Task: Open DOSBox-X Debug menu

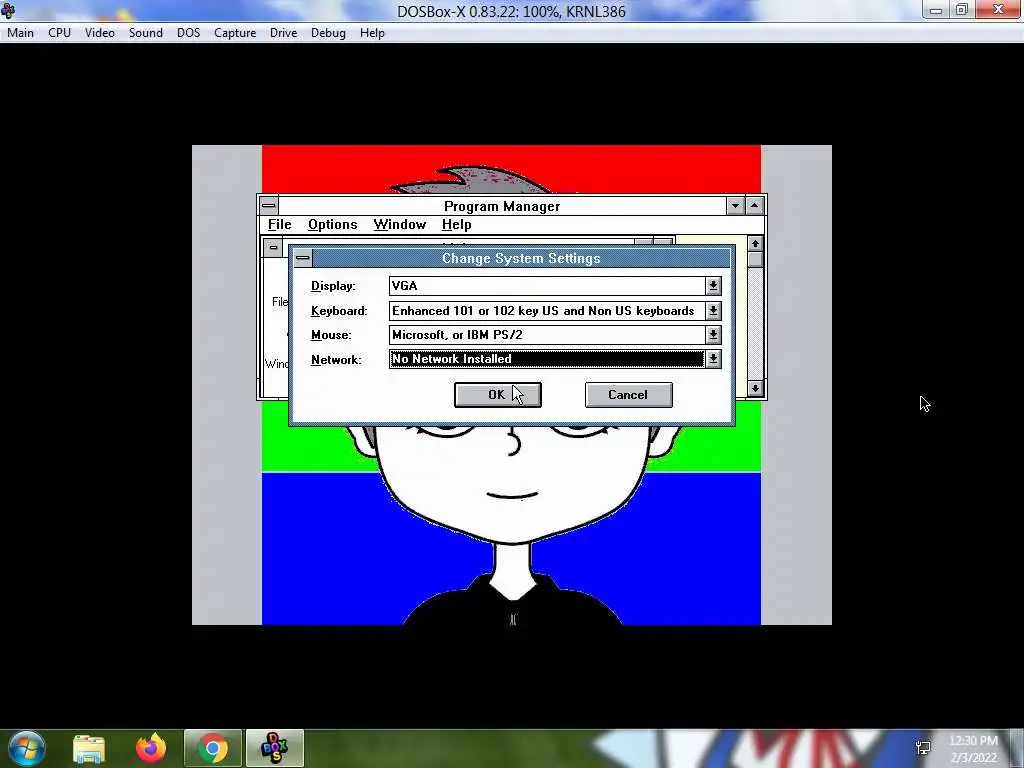Action: click(x=328, y=33)
